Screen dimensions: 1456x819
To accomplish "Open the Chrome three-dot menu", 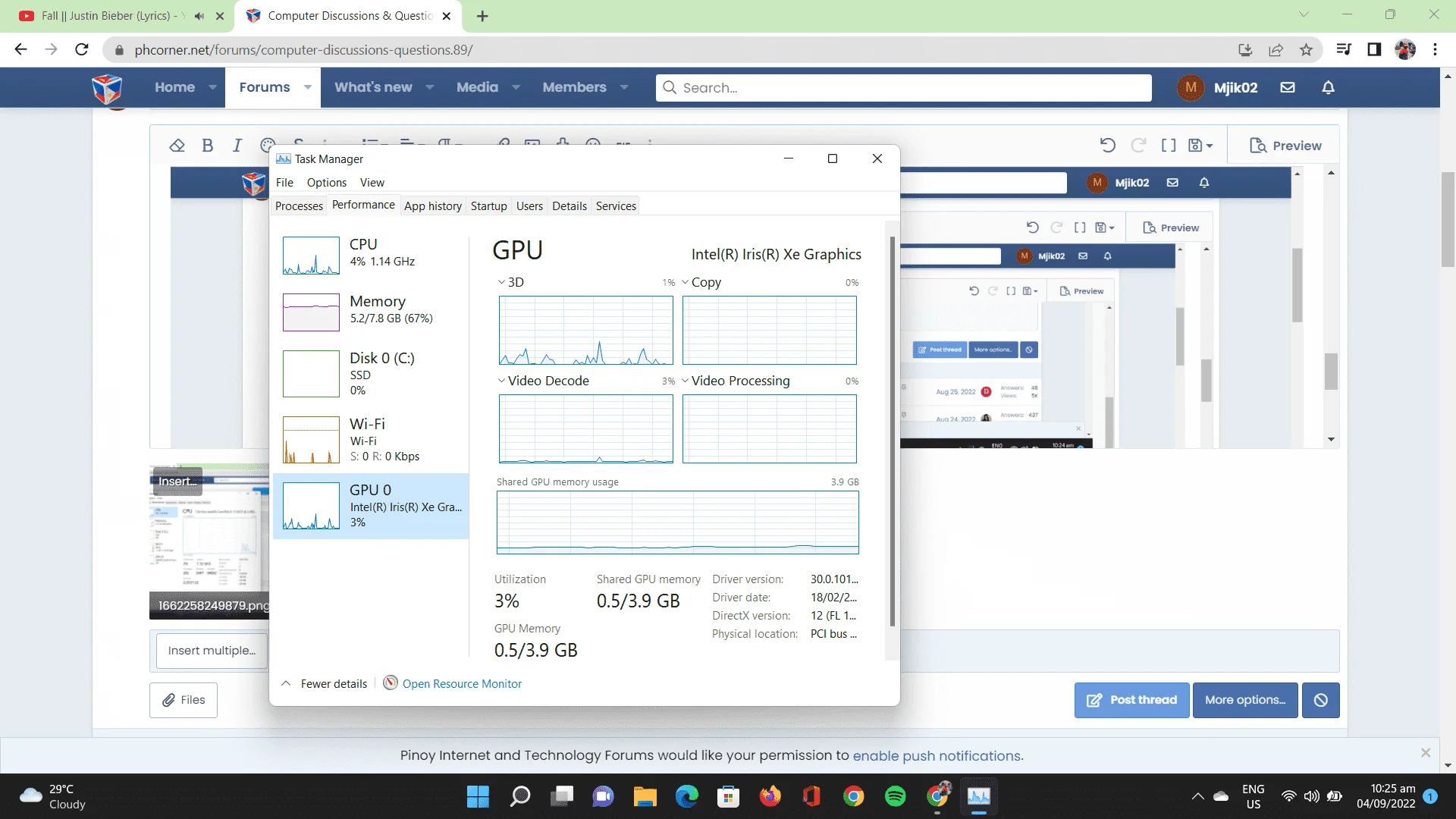I will click(1436, 50).
